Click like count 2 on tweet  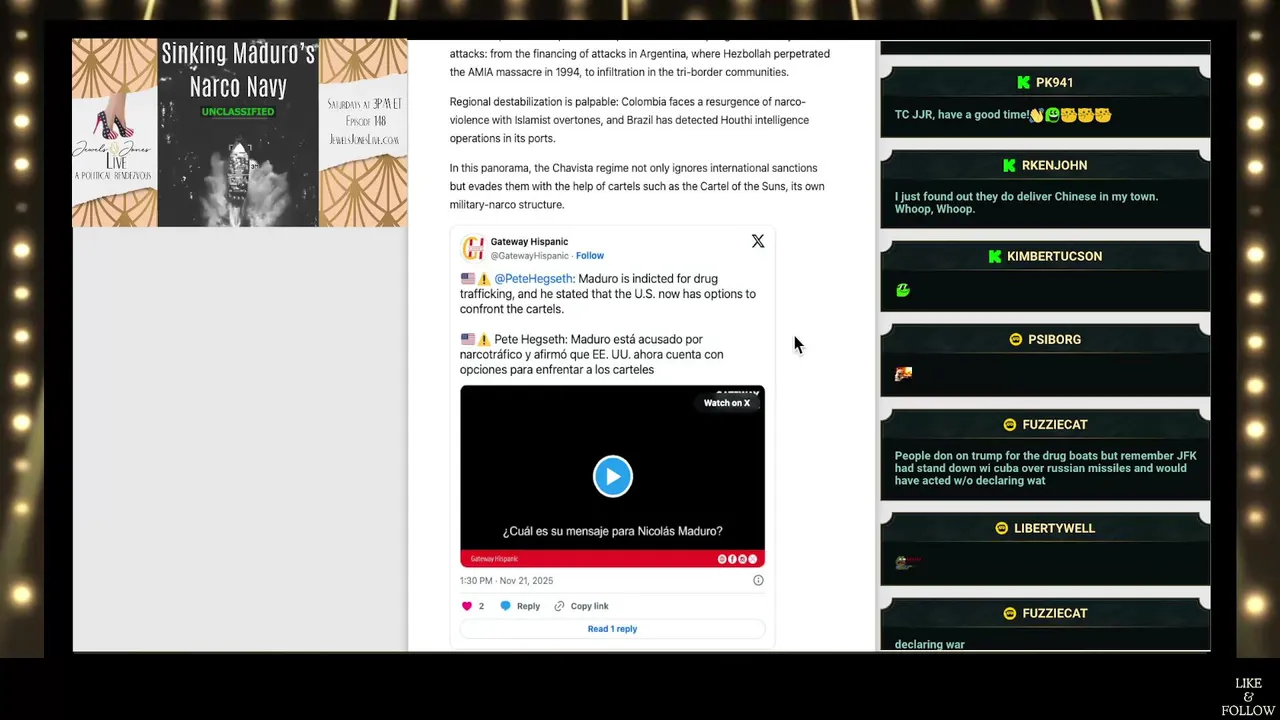[x=481, y=606]
